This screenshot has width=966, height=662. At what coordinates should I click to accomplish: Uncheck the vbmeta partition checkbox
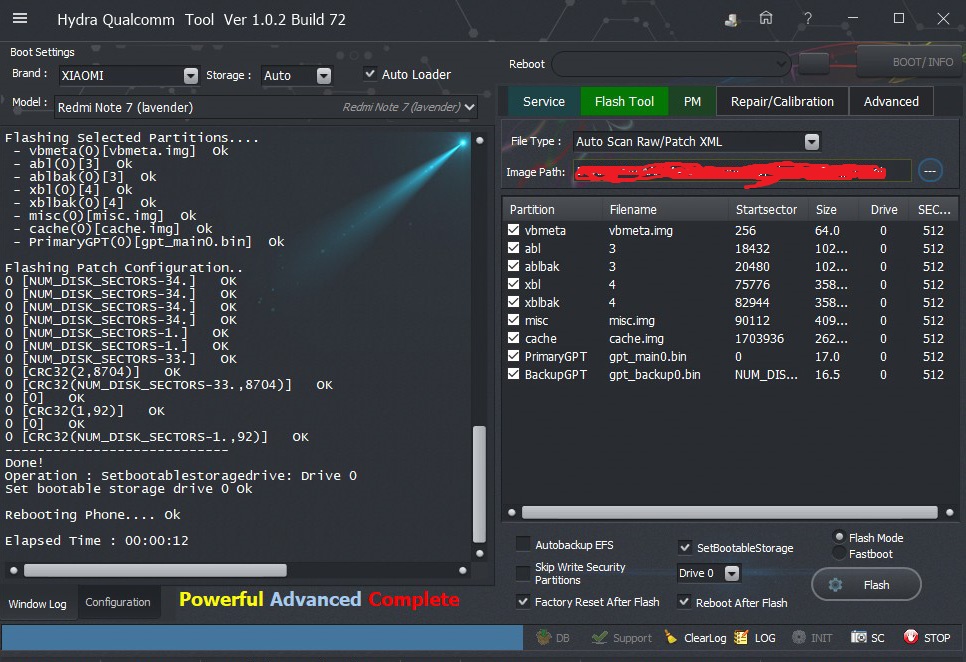click(513, 230)
